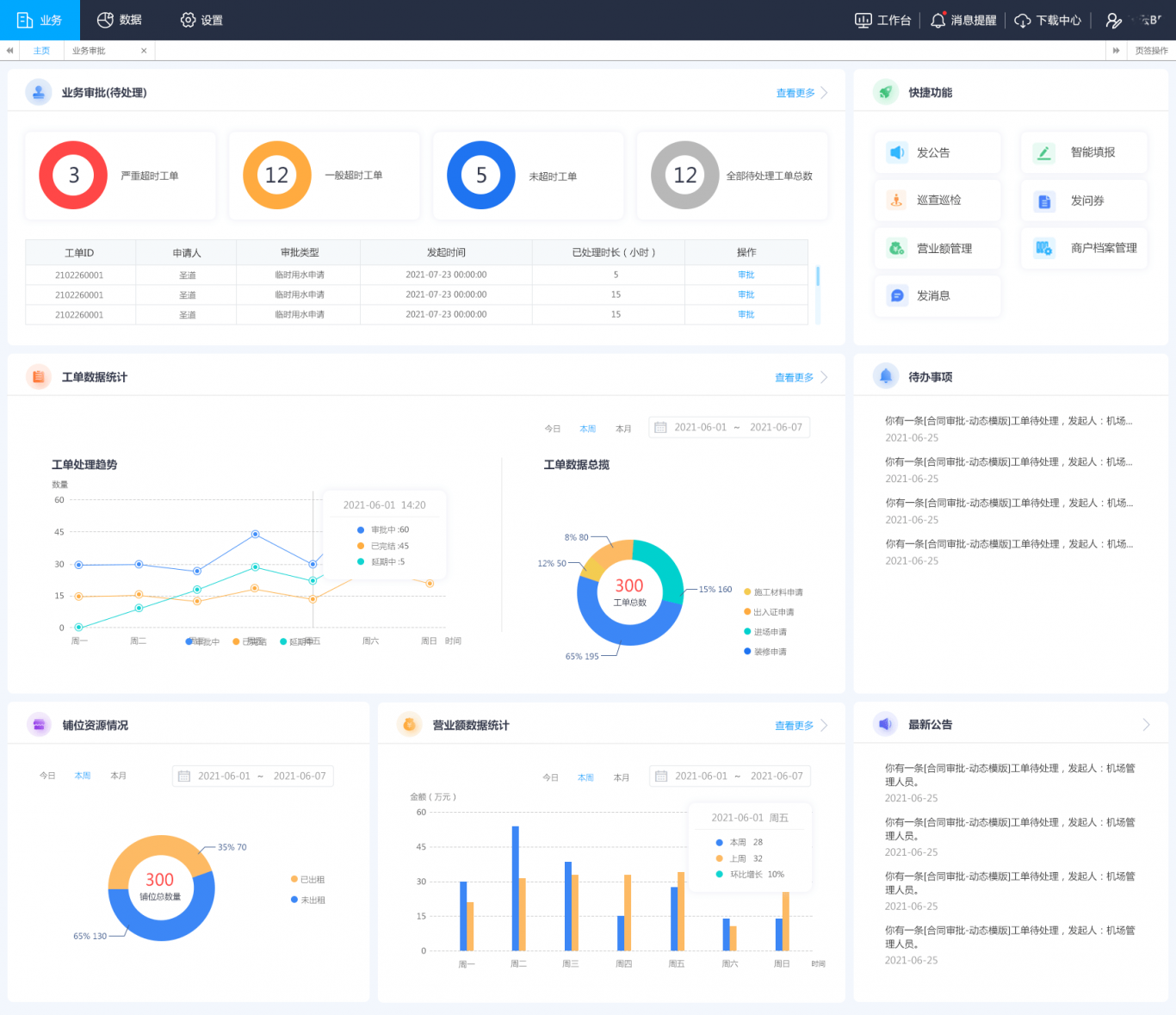This screenshot has width=1176, height=1015.
Task: Click 查看更多 in 业务审批 panel
Action: (x=802, y=93)
